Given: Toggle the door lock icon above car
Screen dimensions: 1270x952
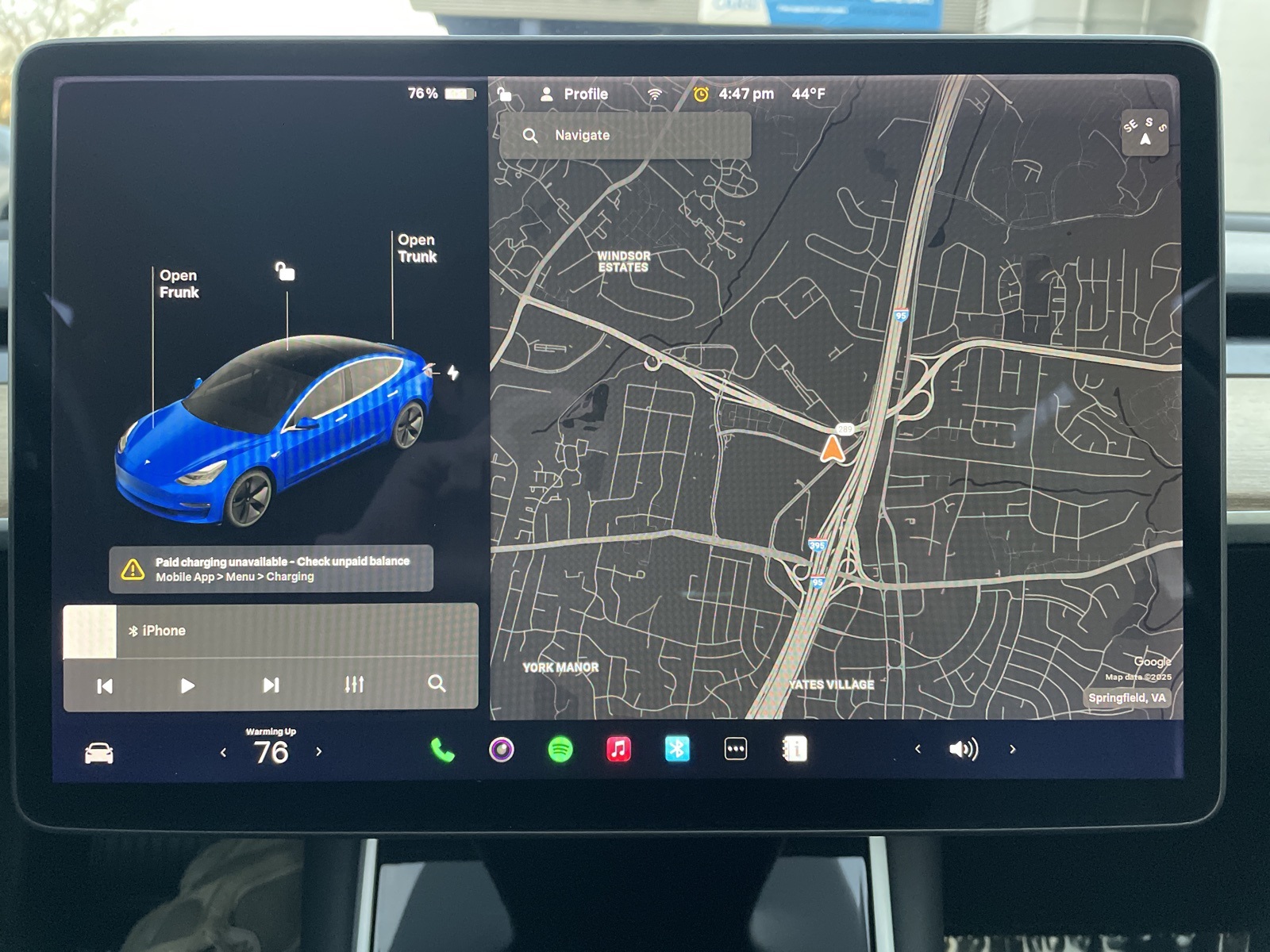Looking at the screenshot, I should pos(285,272).
